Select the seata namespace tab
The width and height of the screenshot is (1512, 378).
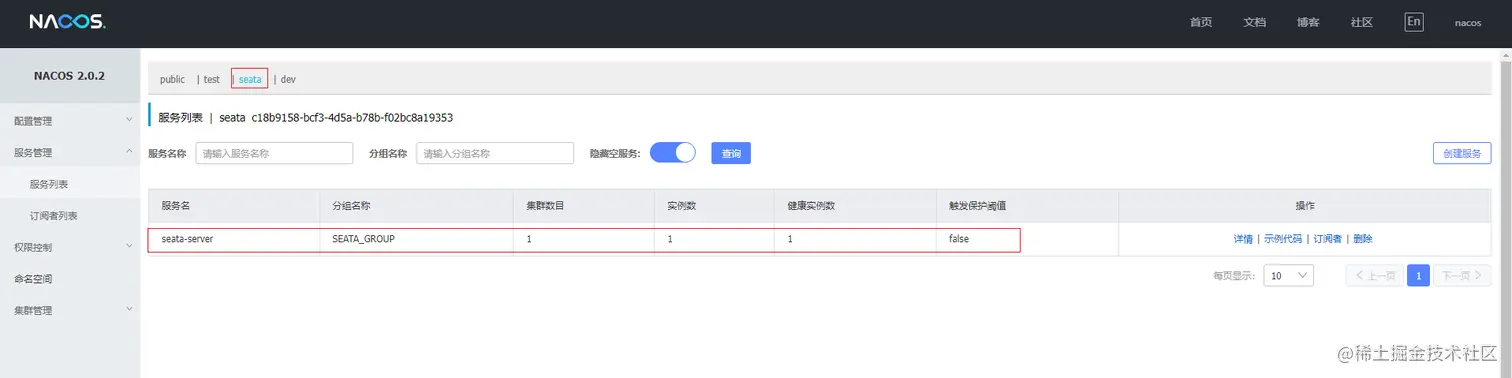[250, 79]
